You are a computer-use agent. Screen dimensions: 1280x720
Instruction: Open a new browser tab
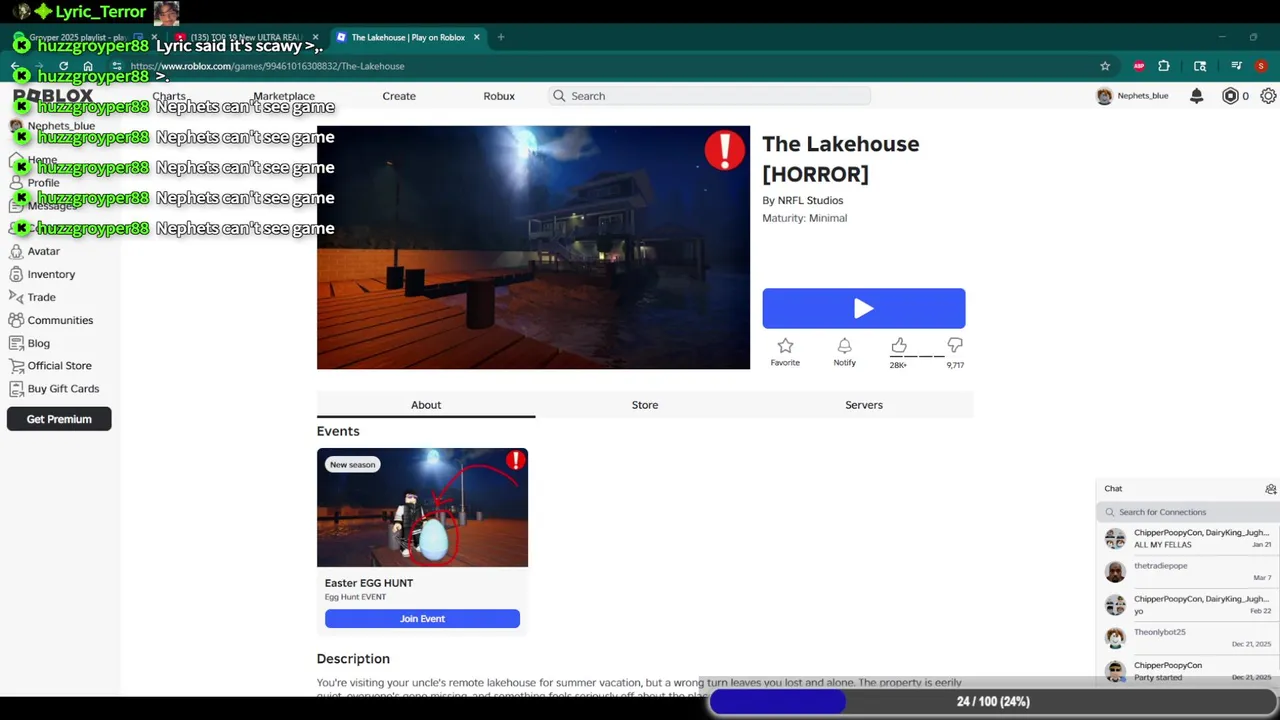[501, 37]
